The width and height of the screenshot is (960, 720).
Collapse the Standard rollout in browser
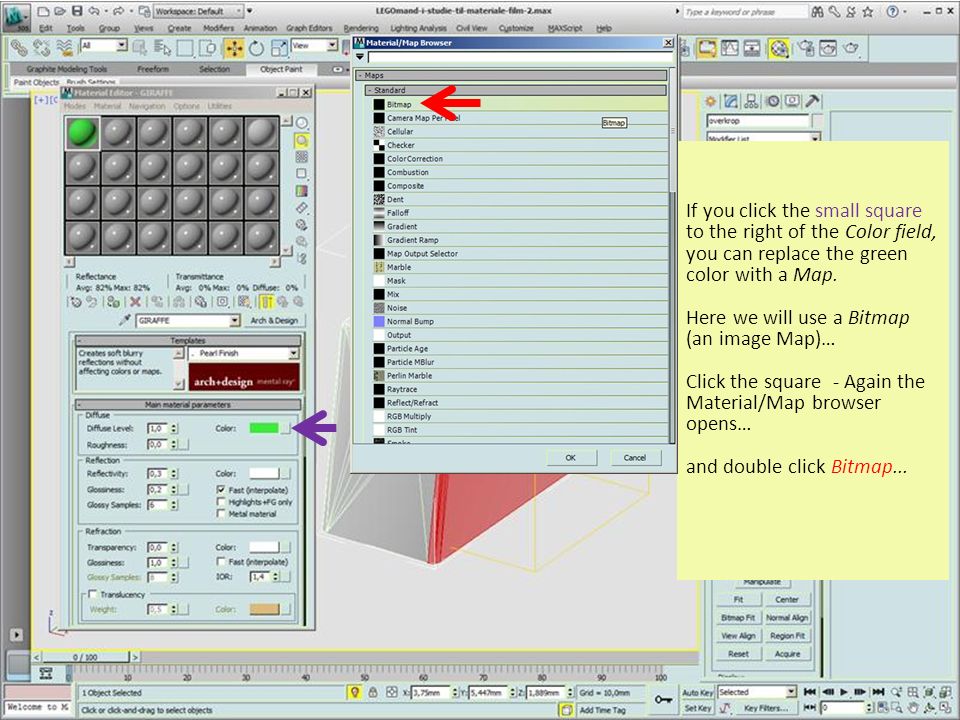516,90
